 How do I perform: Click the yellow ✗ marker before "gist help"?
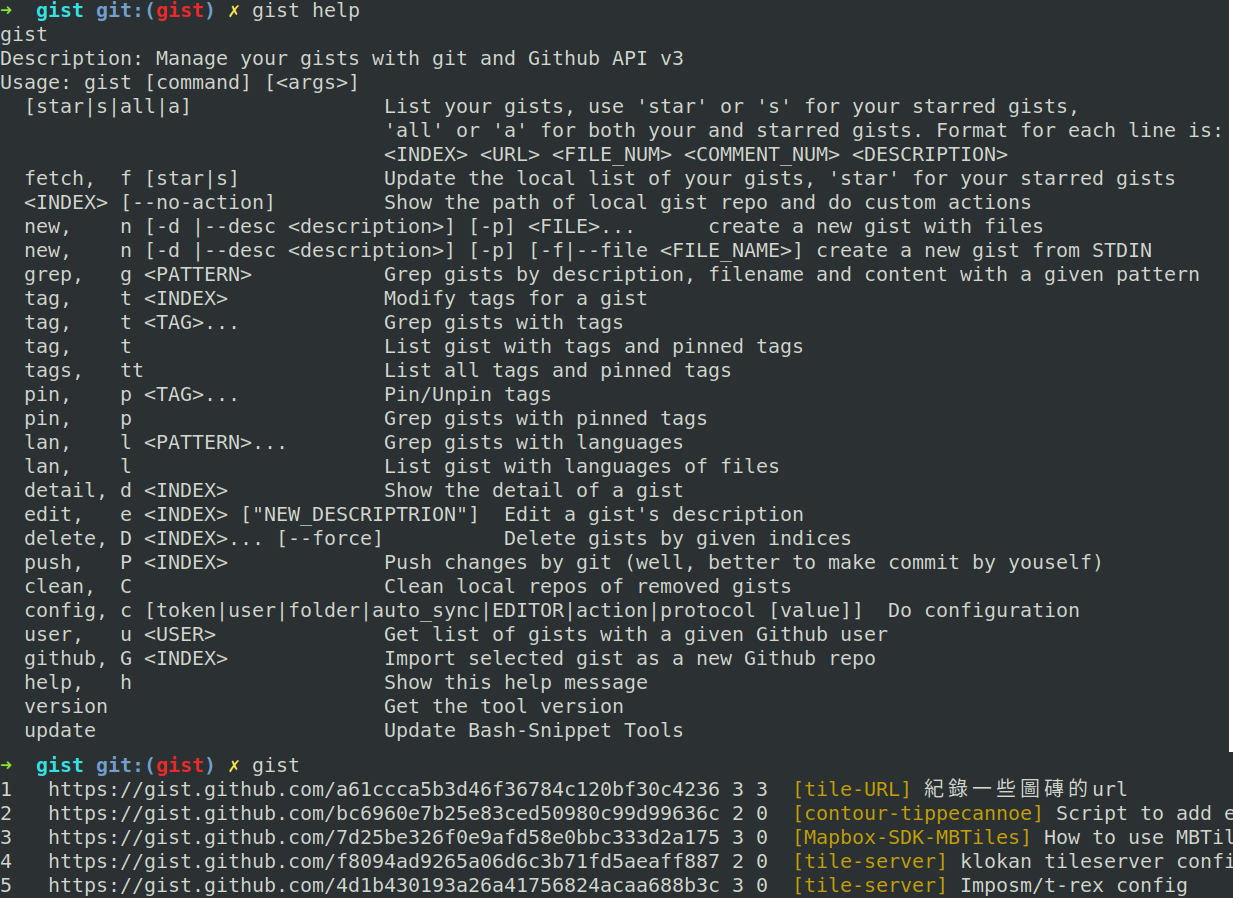(234, 11)
